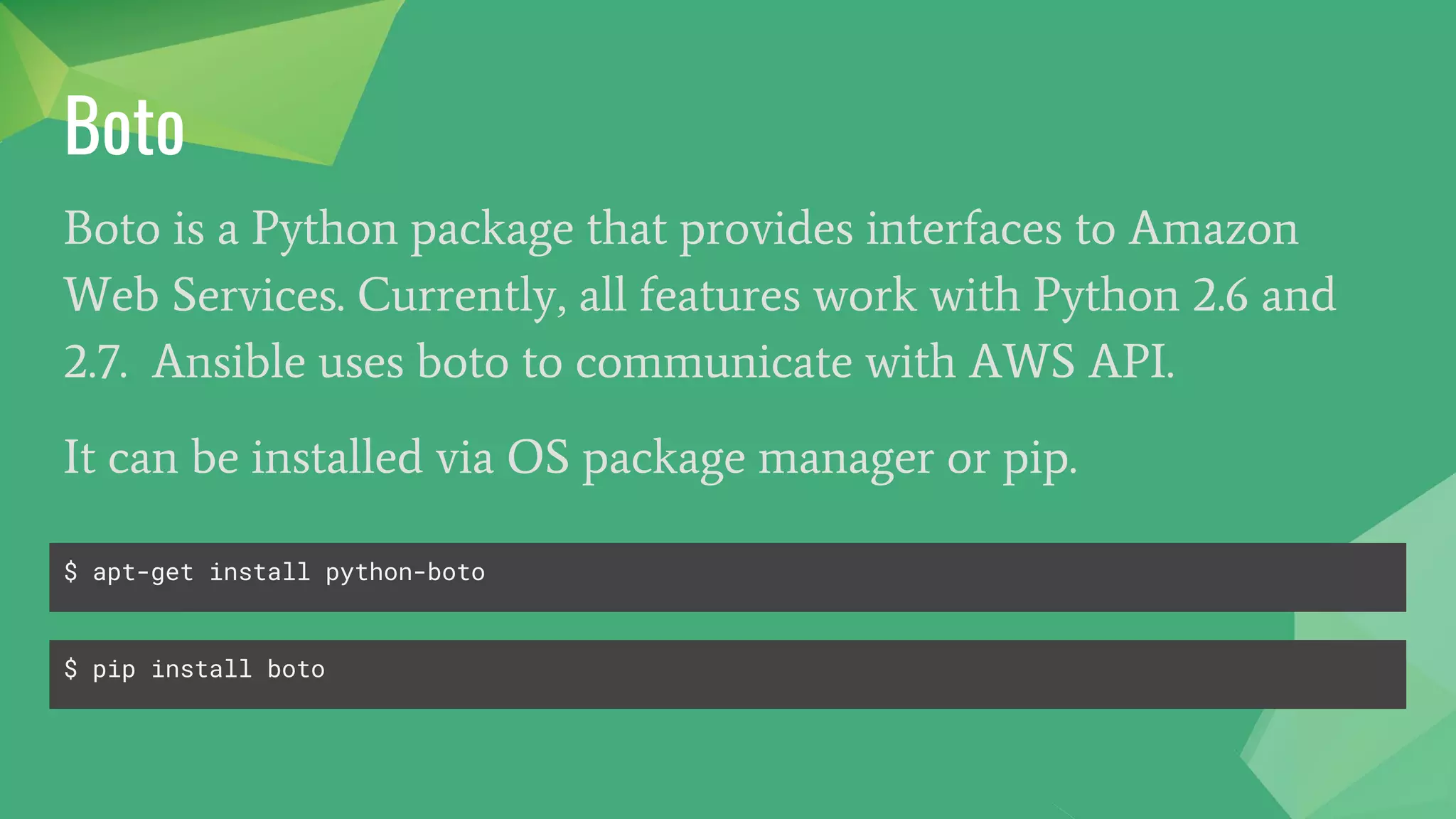Click the word Python in the first line
The image size is (1456, 819).
[x=324, y=230]
